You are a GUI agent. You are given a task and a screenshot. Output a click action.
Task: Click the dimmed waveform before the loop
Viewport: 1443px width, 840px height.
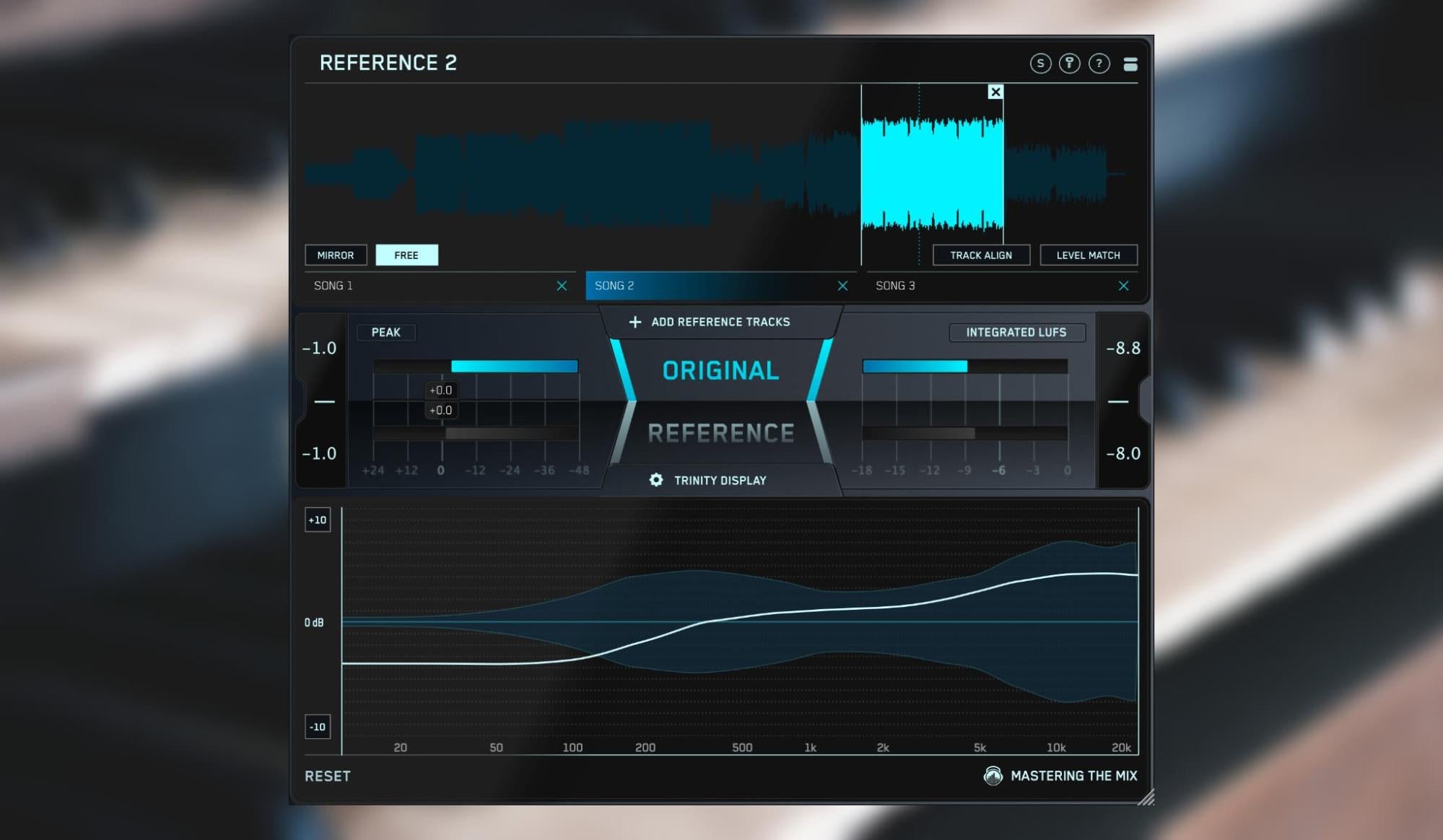pyautogui.click(x=583, y=173)
